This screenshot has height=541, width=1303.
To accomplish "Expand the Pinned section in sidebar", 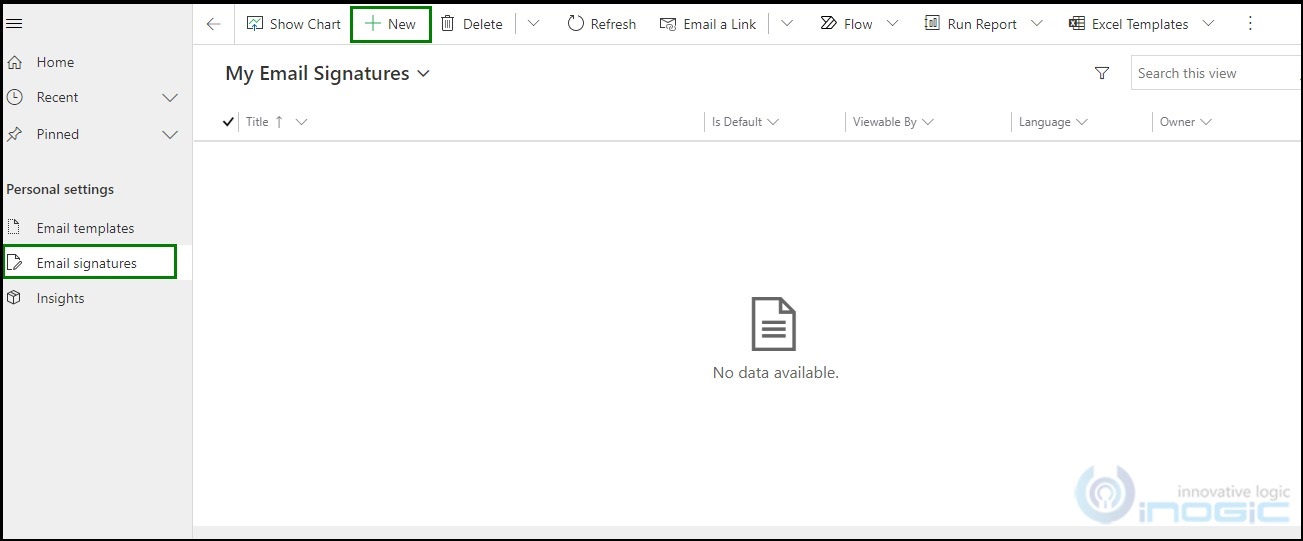I will 170,134.
